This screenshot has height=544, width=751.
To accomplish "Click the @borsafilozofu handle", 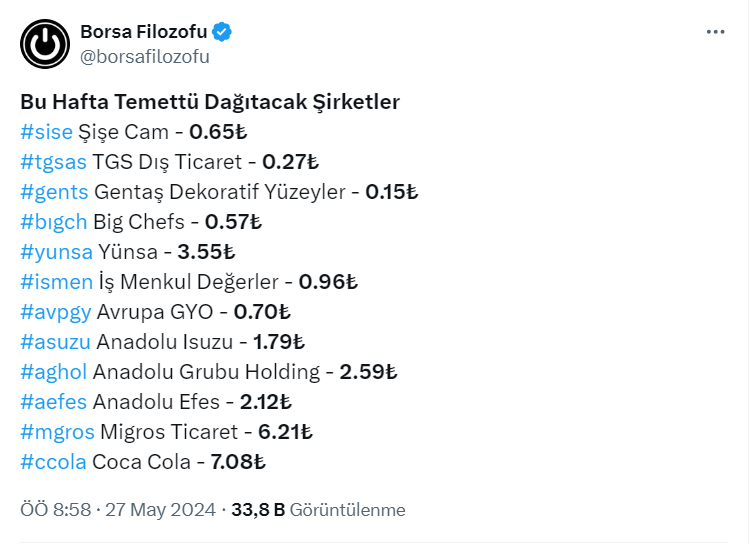I will coord(144,56).
